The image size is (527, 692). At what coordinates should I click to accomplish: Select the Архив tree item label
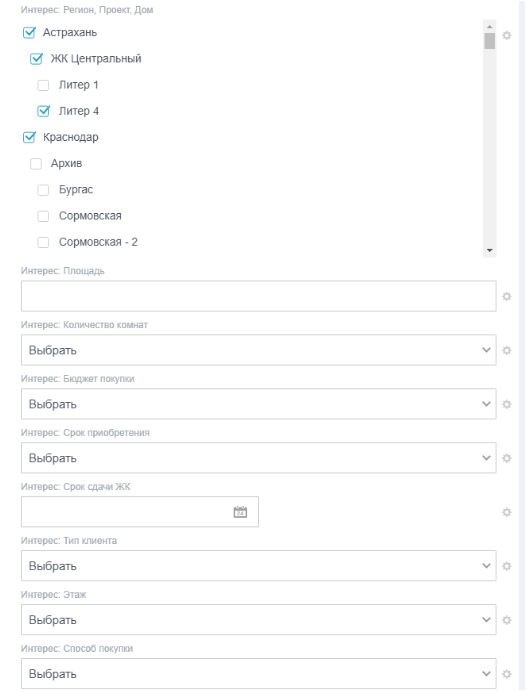(x=66, y=163)
